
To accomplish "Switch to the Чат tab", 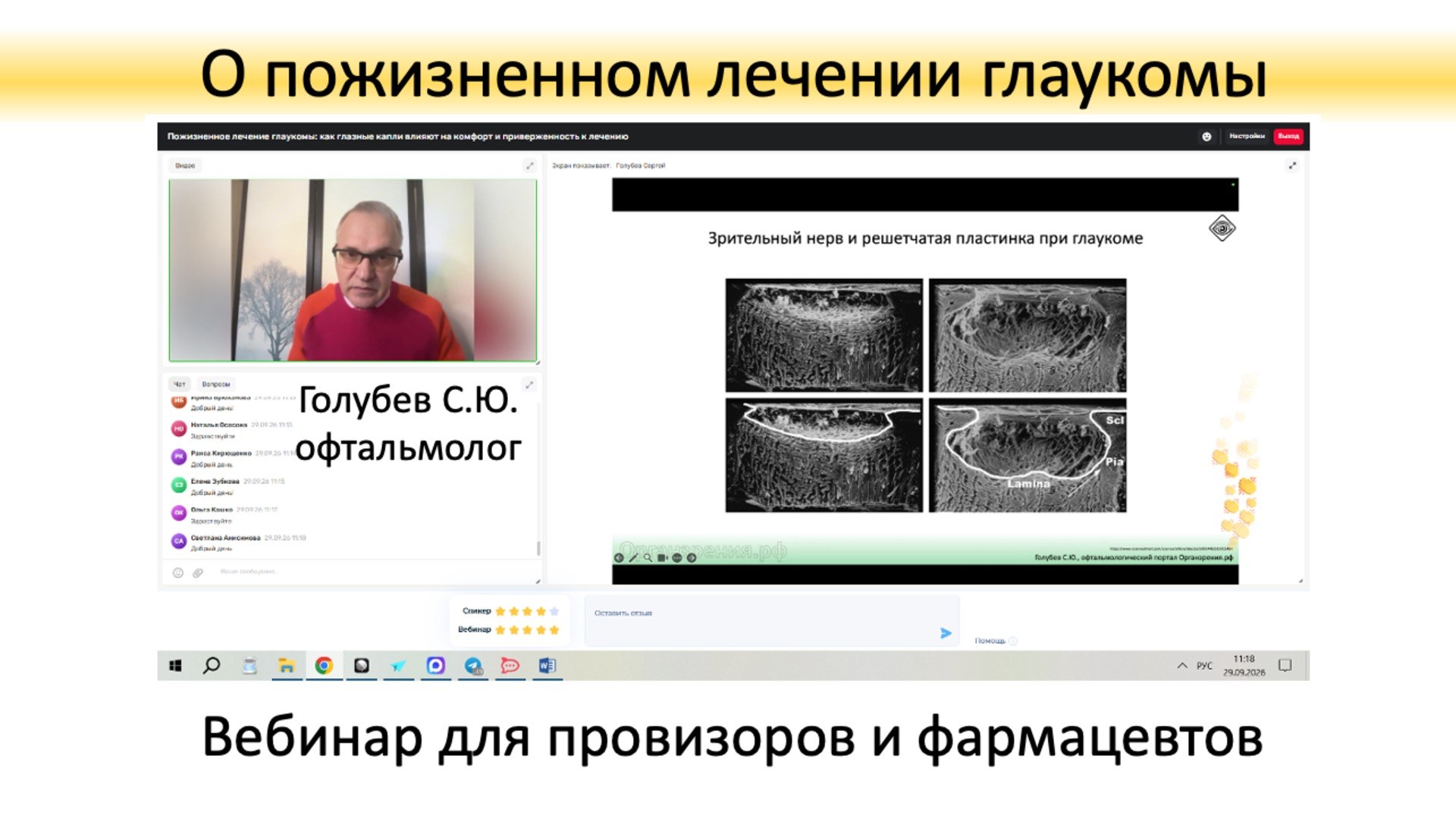I will (179, 384).
